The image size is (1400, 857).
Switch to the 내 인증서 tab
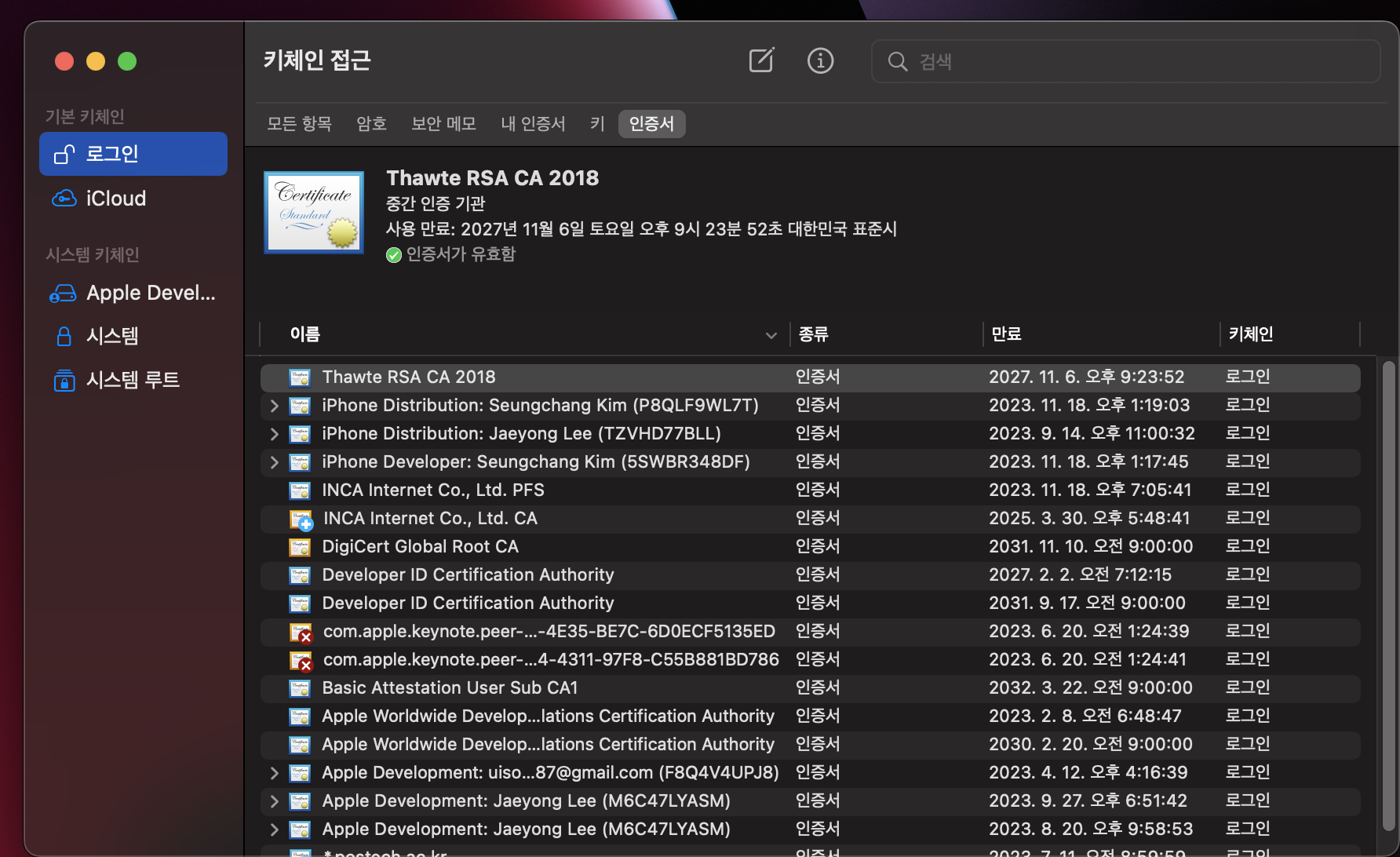tap(533, 124)
